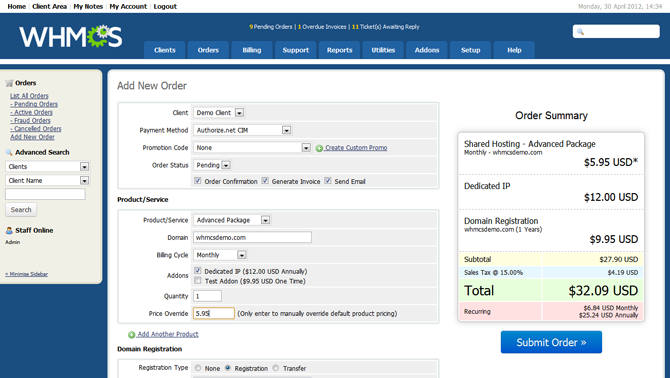Open the Setup navigation tab

pos(470,50)
